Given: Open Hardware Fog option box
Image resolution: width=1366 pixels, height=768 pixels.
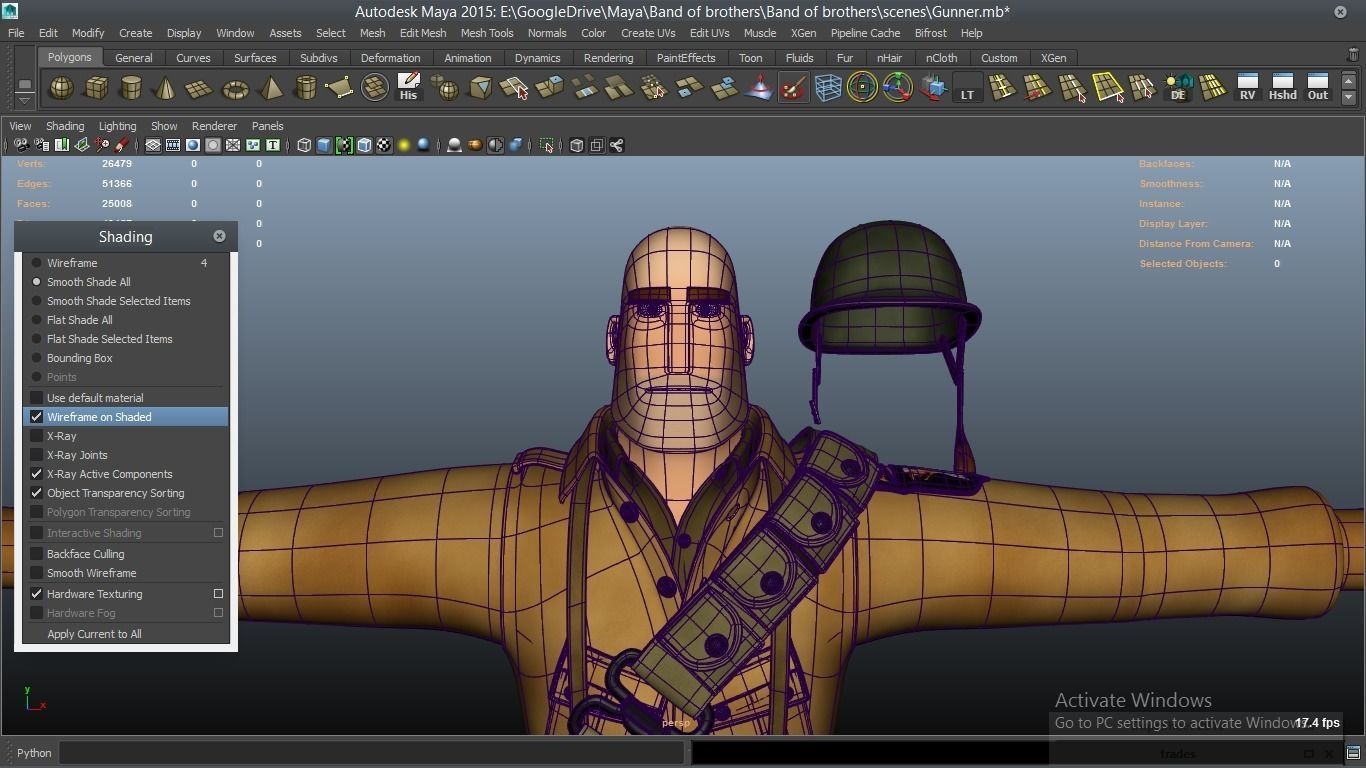Looking at the screenshot, I should point(218,613).
